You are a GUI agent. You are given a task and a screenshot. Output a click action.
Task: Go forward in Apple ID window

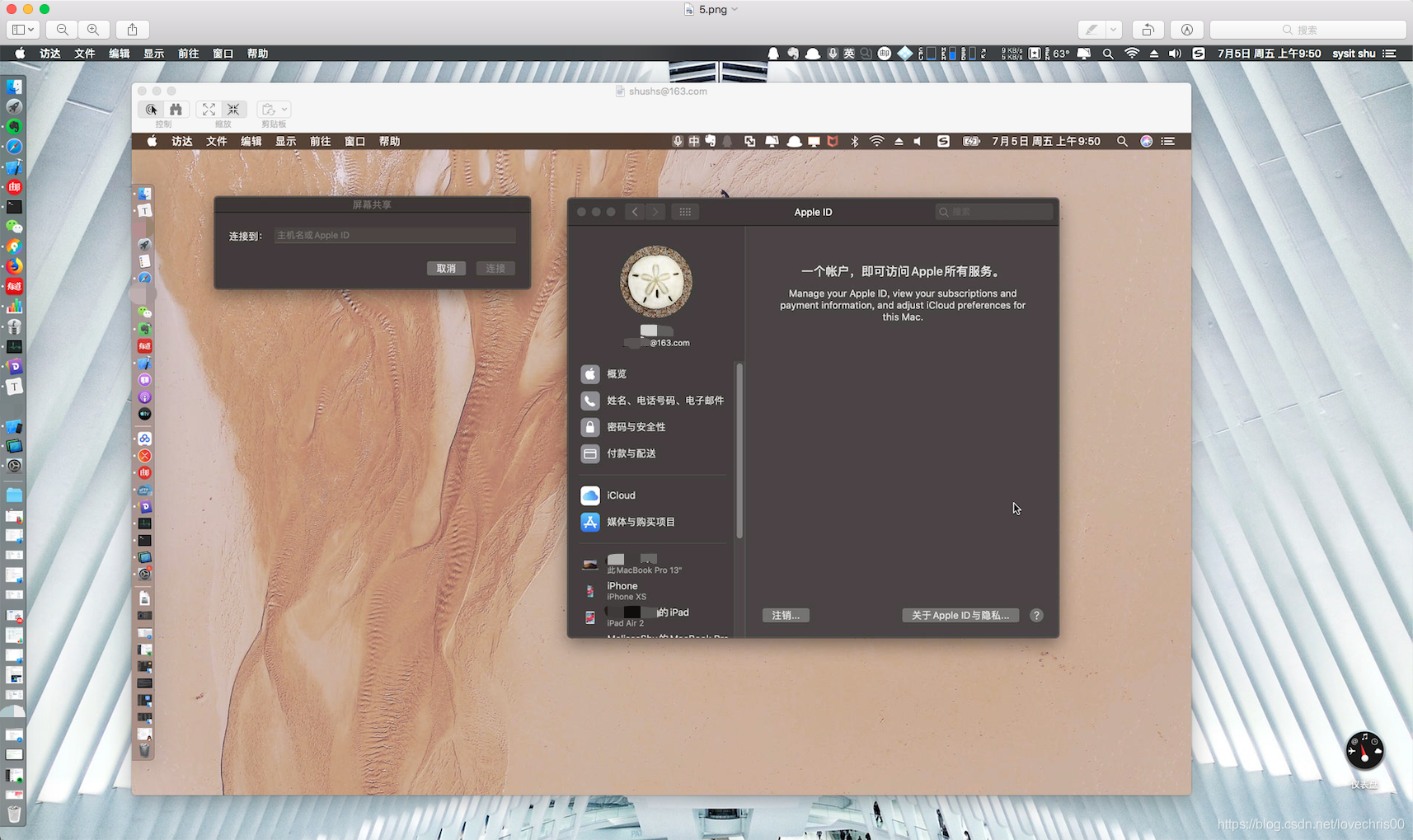point(655,212)
